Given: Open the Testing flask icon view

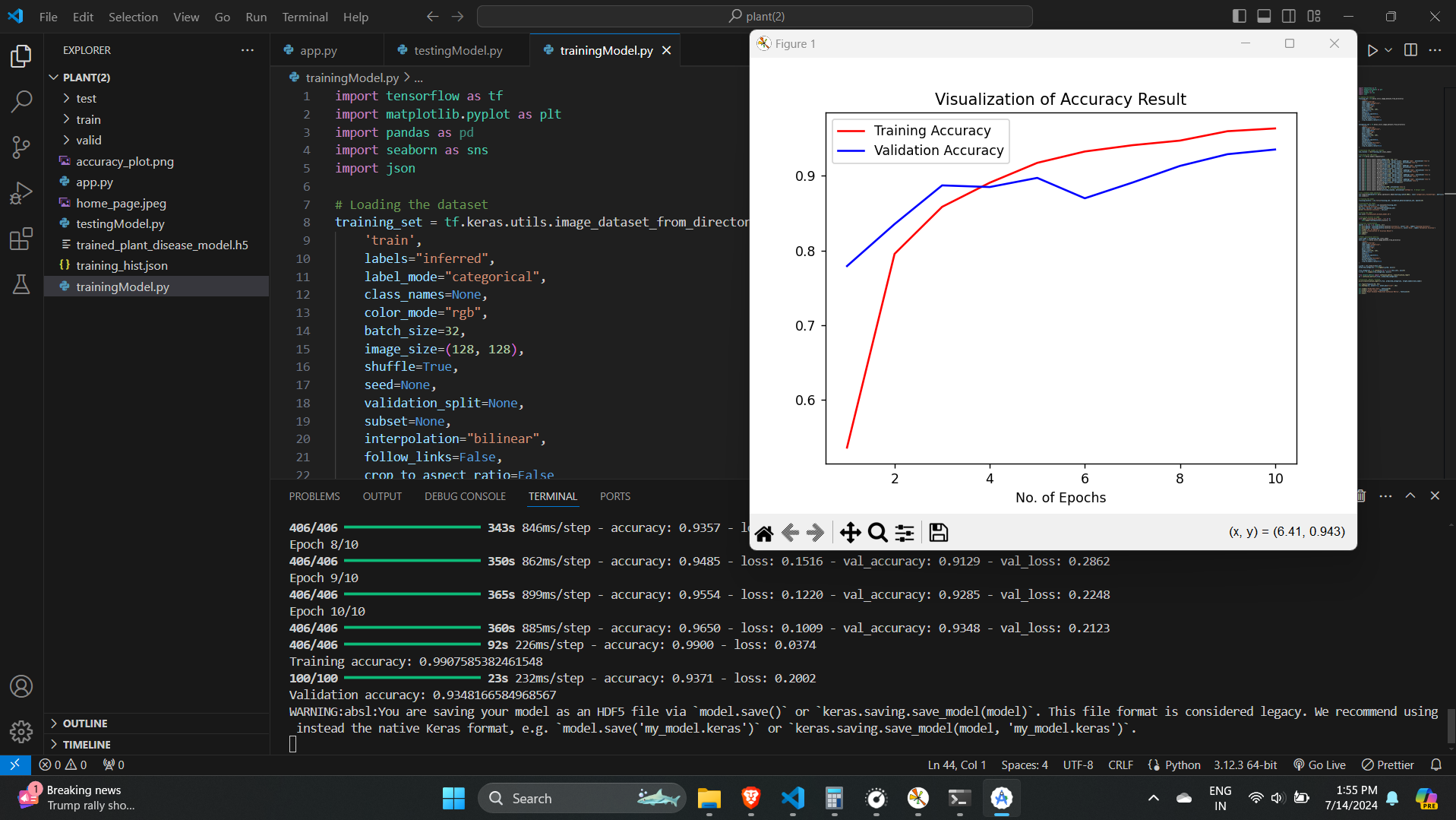Looking at the screenshot, I should pyautogui.click(x=21, y=284).
